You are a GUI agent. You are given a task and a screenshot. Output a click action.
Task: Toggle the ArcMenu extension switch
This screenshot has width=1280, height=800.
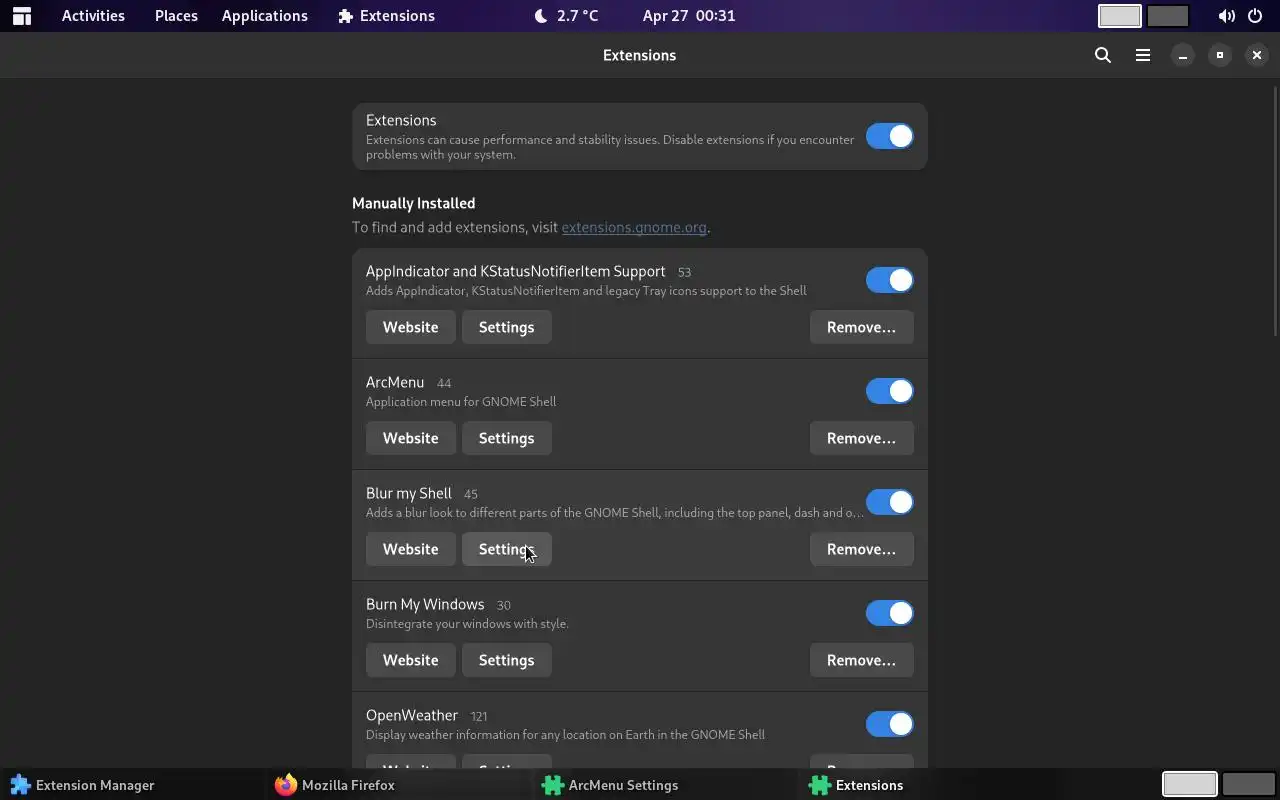click(890, 391)
